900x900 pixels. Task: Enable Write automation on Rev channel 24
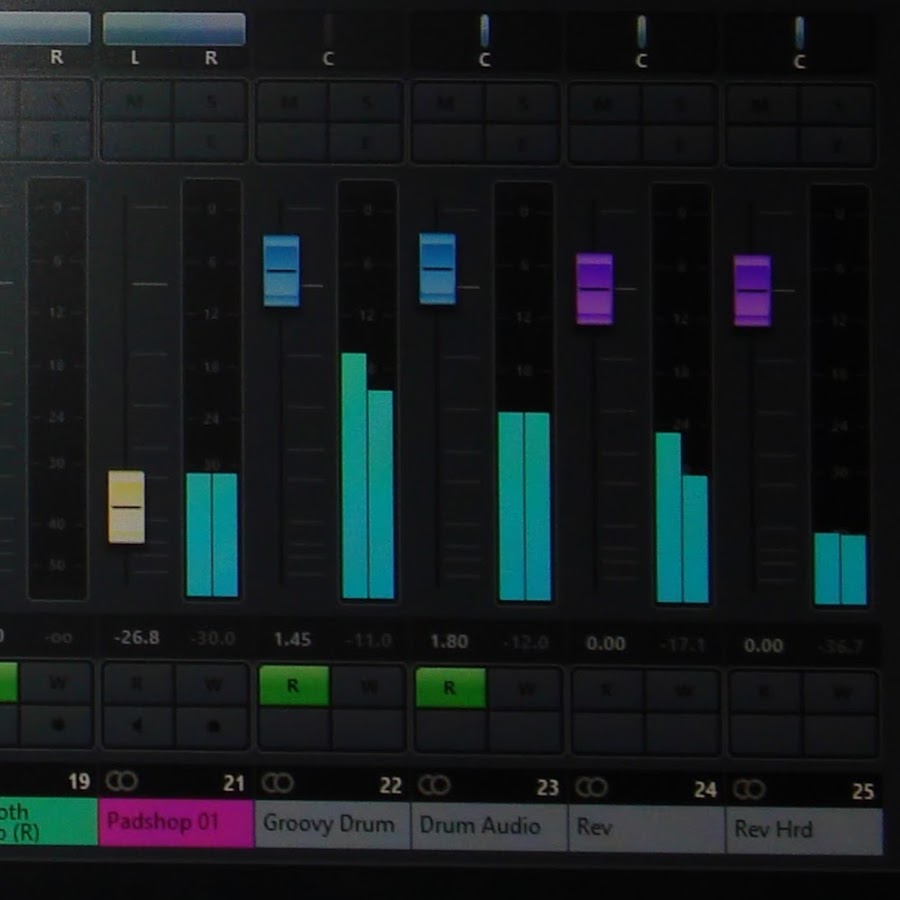[x=682, y=691]
